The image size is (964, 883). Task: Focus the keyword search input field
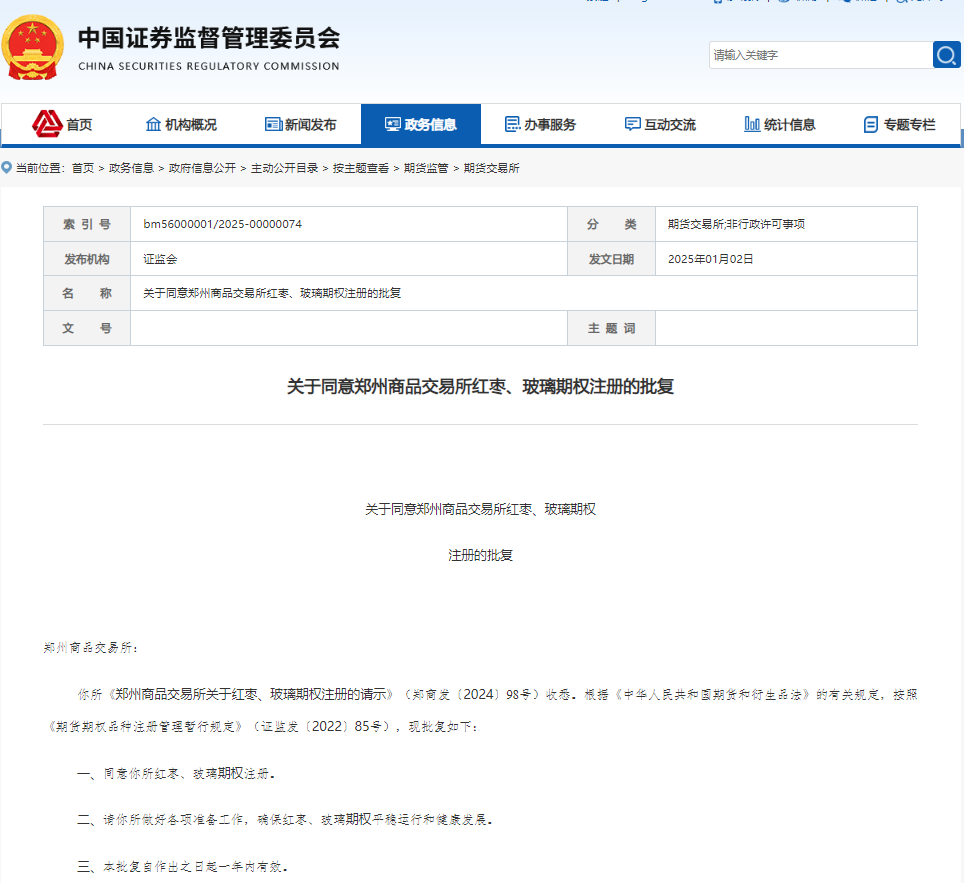click(820, 55)
